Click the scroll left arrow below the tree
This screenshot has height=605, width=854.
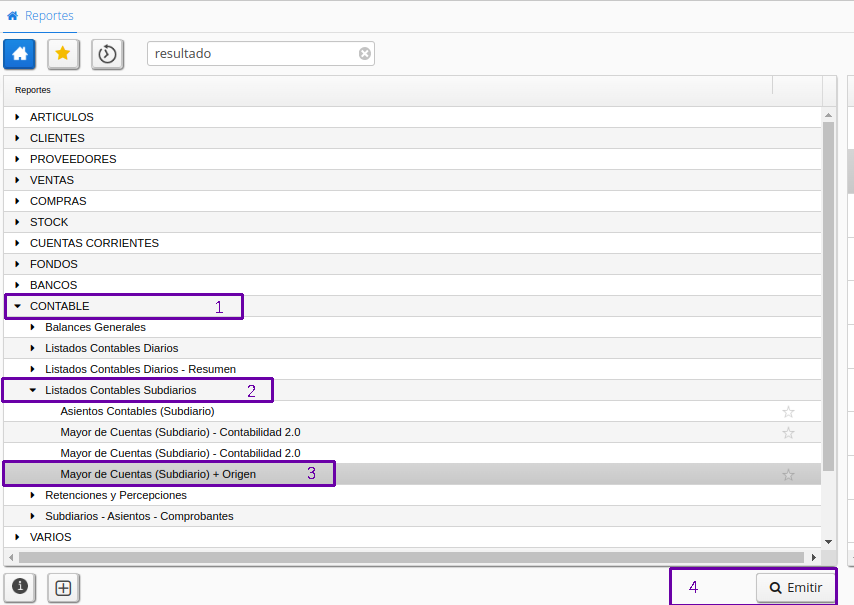click(11, 558)
